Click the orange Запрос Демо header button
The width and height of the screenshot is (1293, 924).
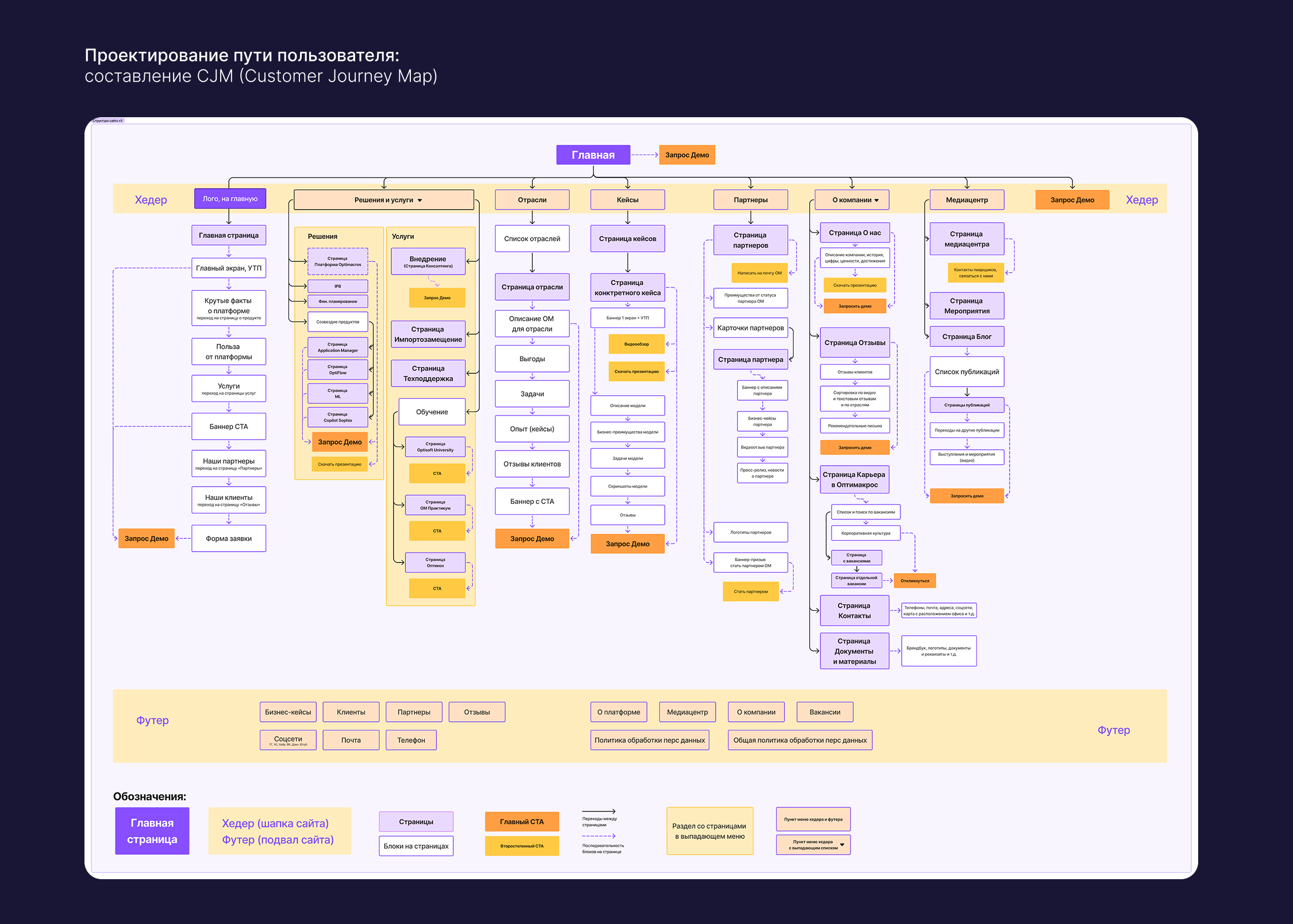pos(1072,200)
